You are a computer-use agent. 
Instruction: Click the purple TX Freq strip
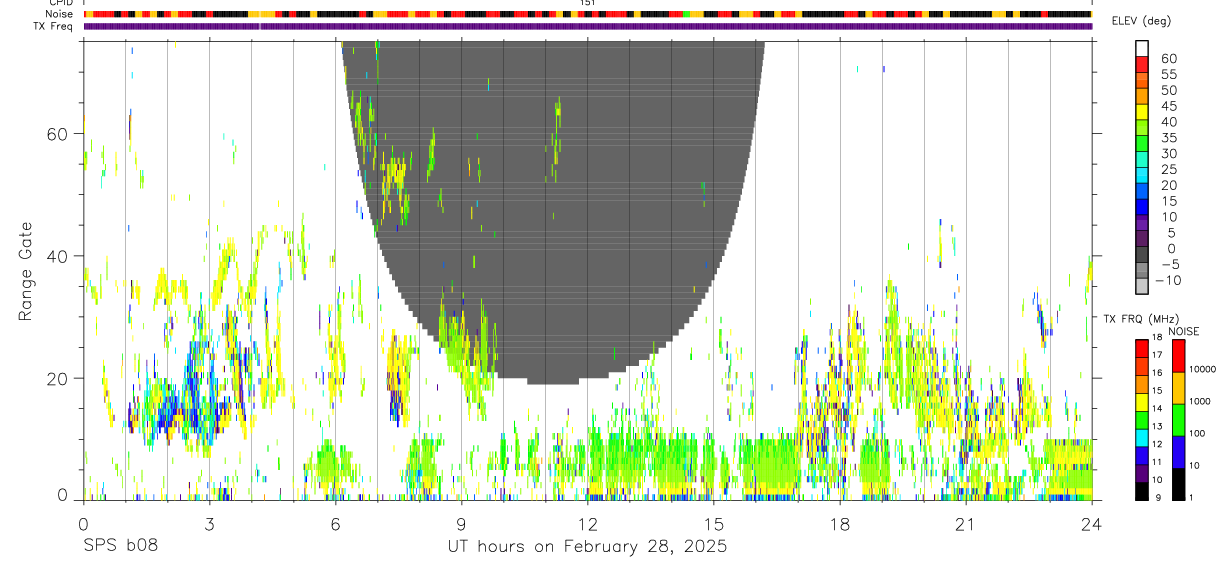[x=588, y=26]
